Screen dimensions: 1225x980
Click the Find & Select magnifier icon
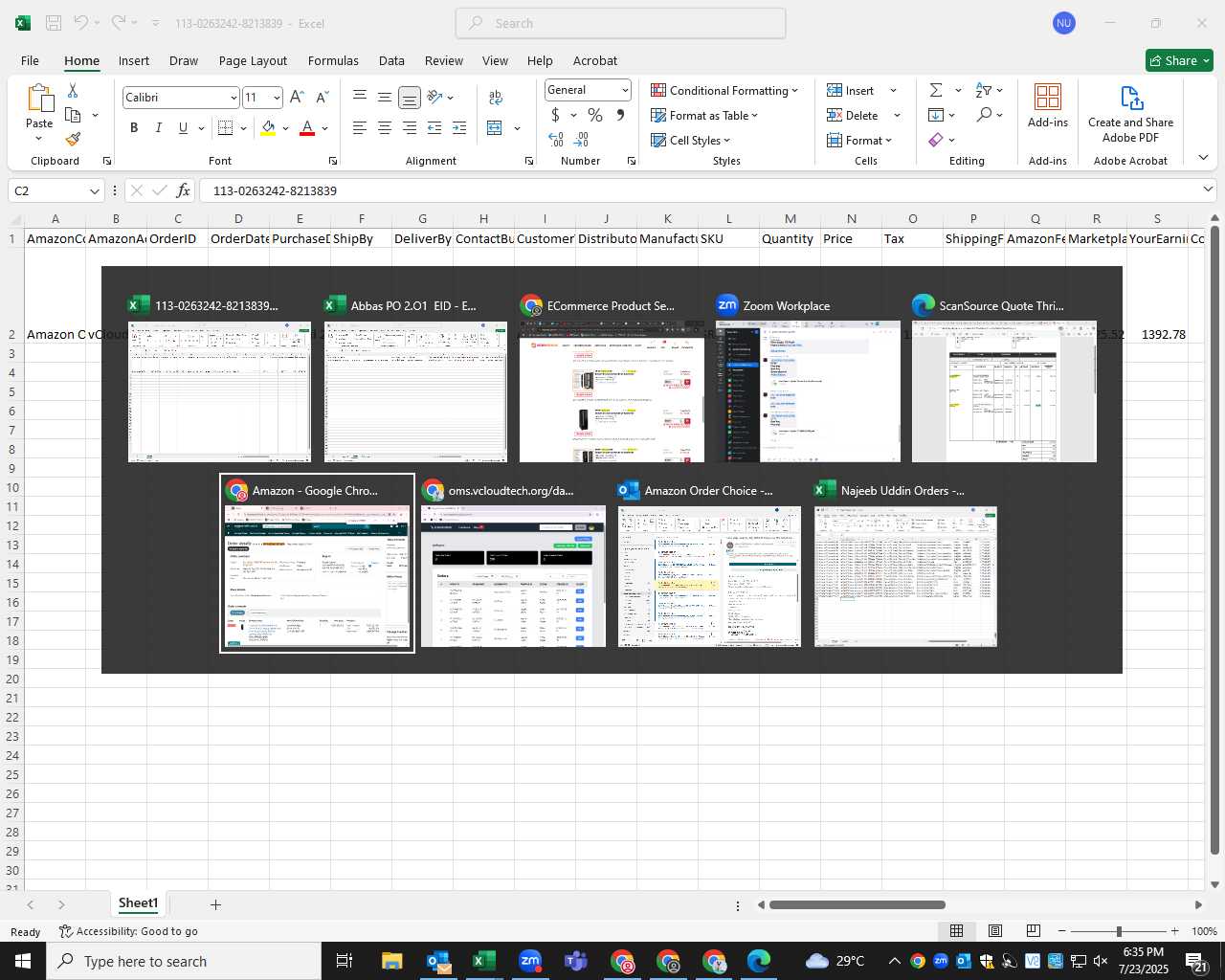point(984,115)
